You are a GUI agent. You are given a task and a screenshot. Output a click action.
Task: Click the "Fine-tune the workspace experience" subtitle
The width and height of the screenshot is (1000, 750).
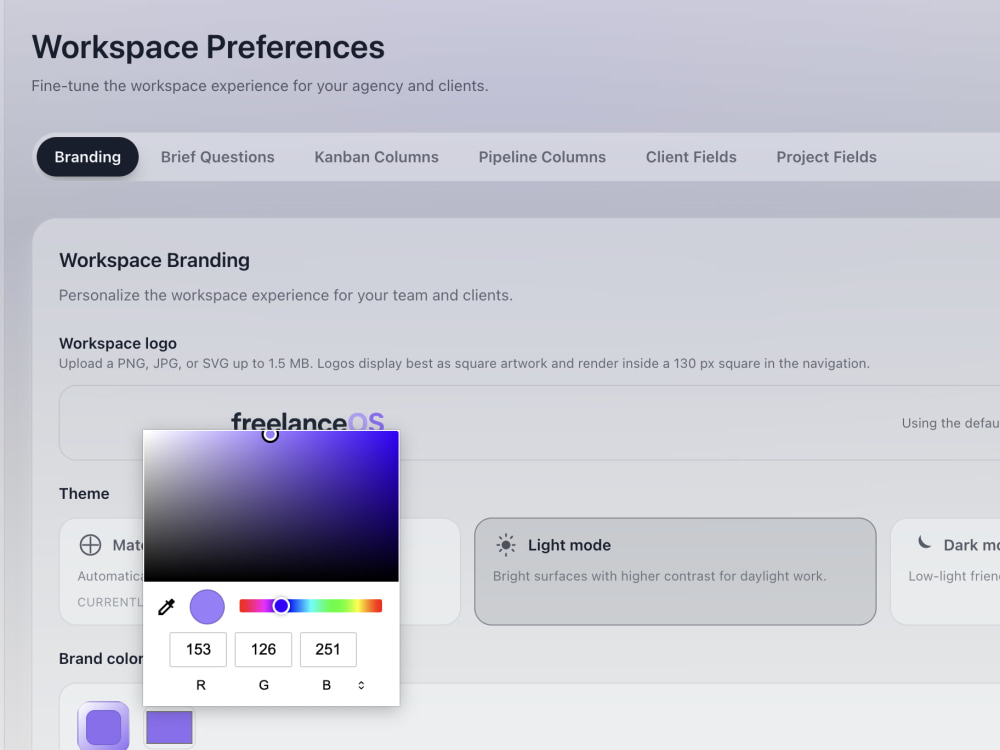coord(260,85)
